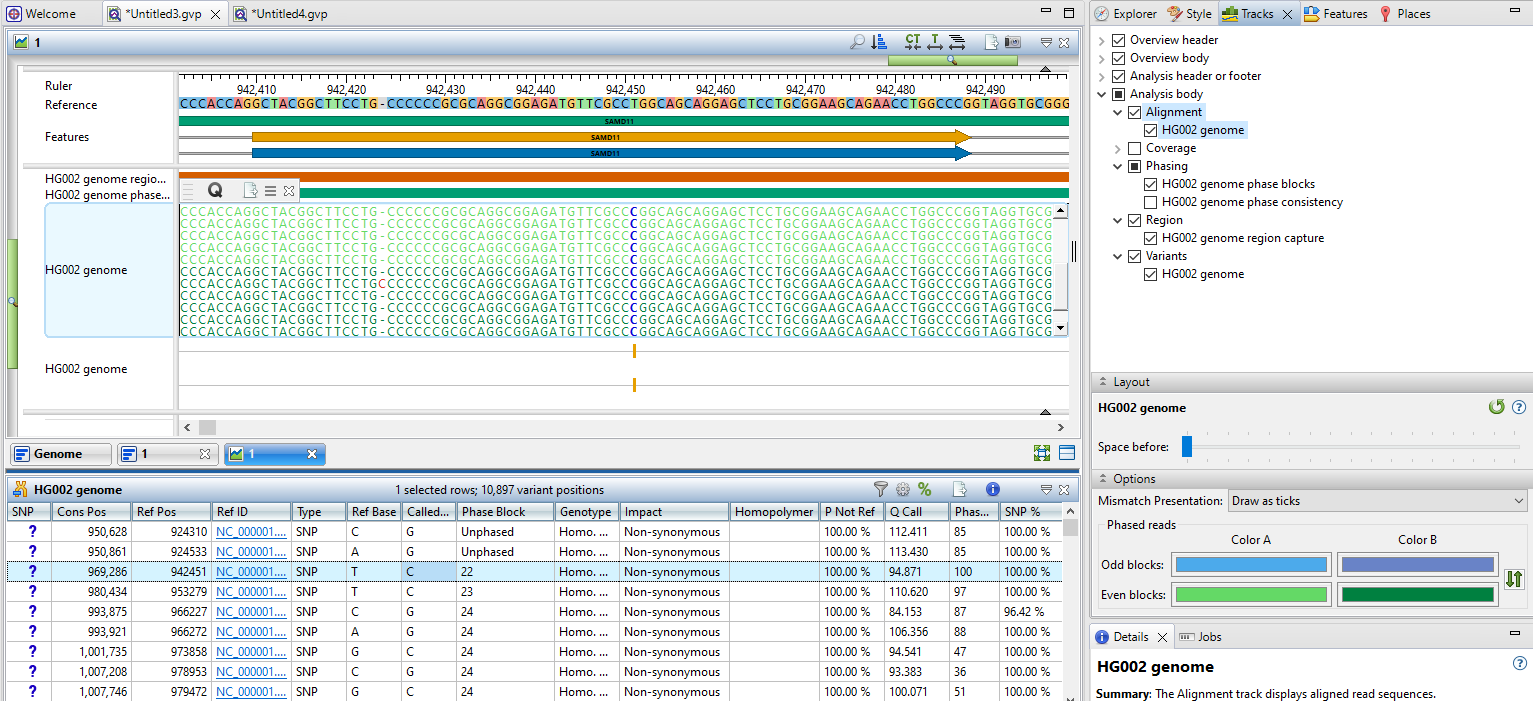1533x701 pixels.
Task: Expand the Coverage tree node
Action: pos(1118,148)
